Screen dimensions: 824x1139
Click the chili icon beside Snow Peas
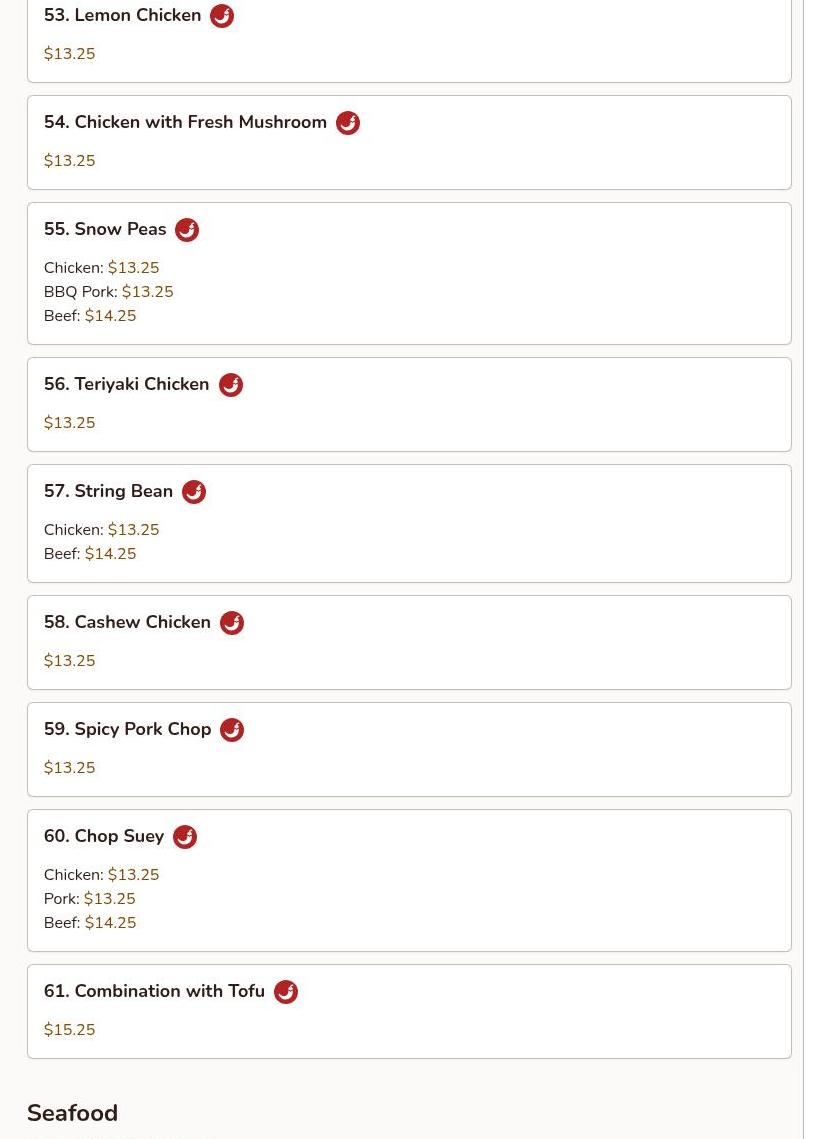point(187,230)
